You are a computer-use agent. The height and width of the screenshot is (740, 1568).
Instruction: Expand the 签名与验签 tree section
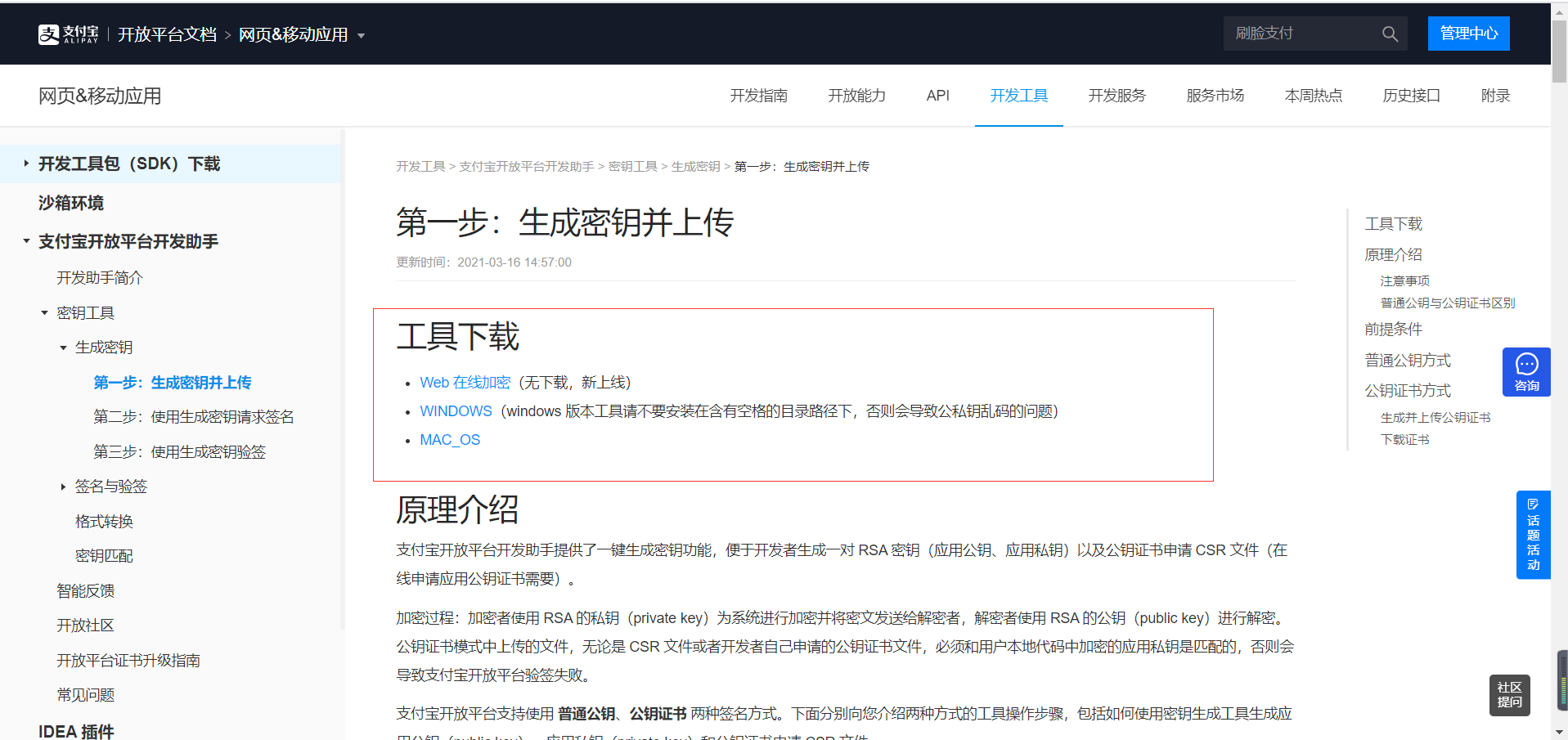tap(63, 486)
